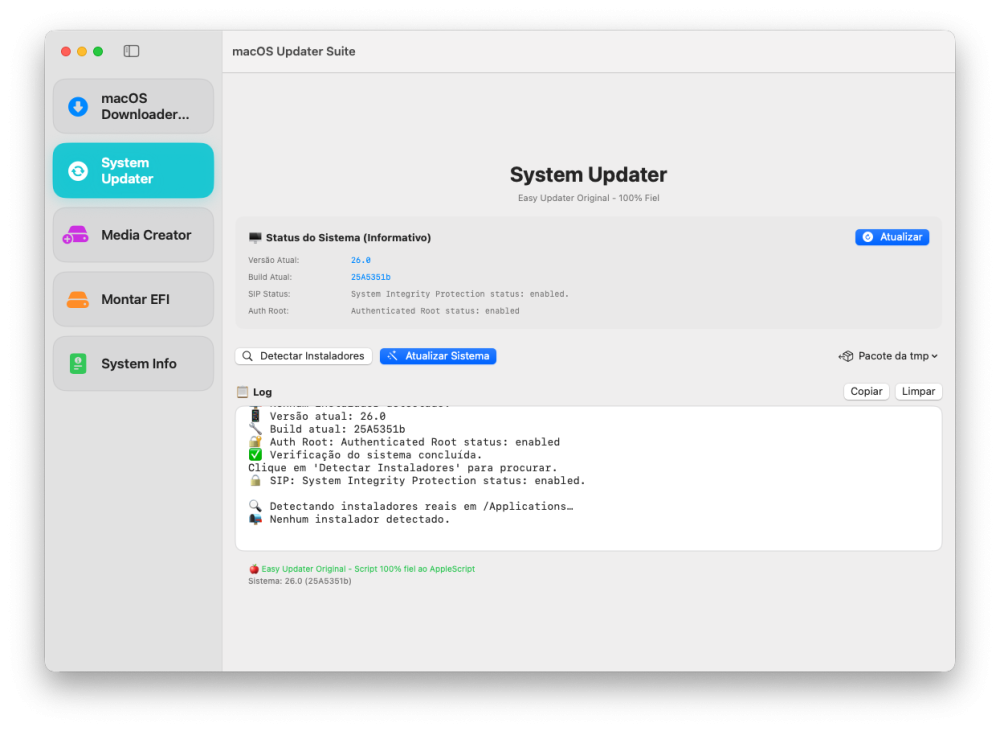Screen dimensions: 1000x731
Task: Click build value 25A5351b
Action: pyautogui.click(x=371, y=277)
